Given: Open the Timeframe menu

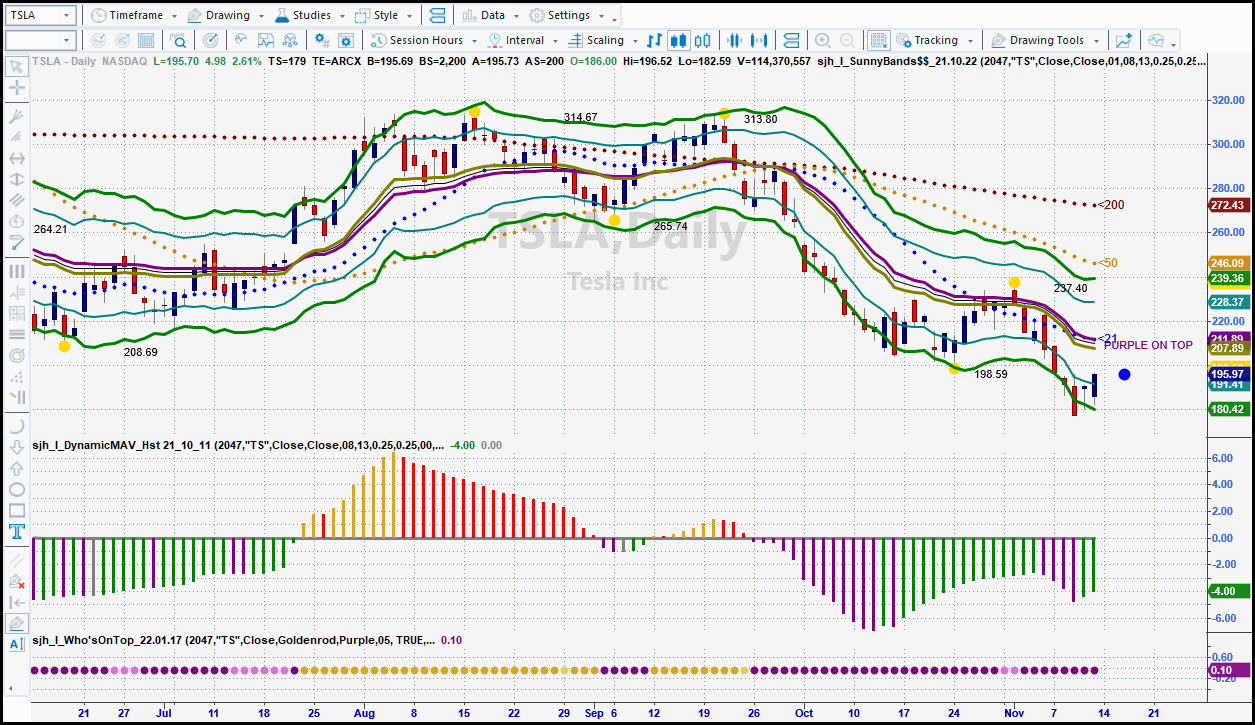Looking at the screenshot, I should tap(133, 16).
